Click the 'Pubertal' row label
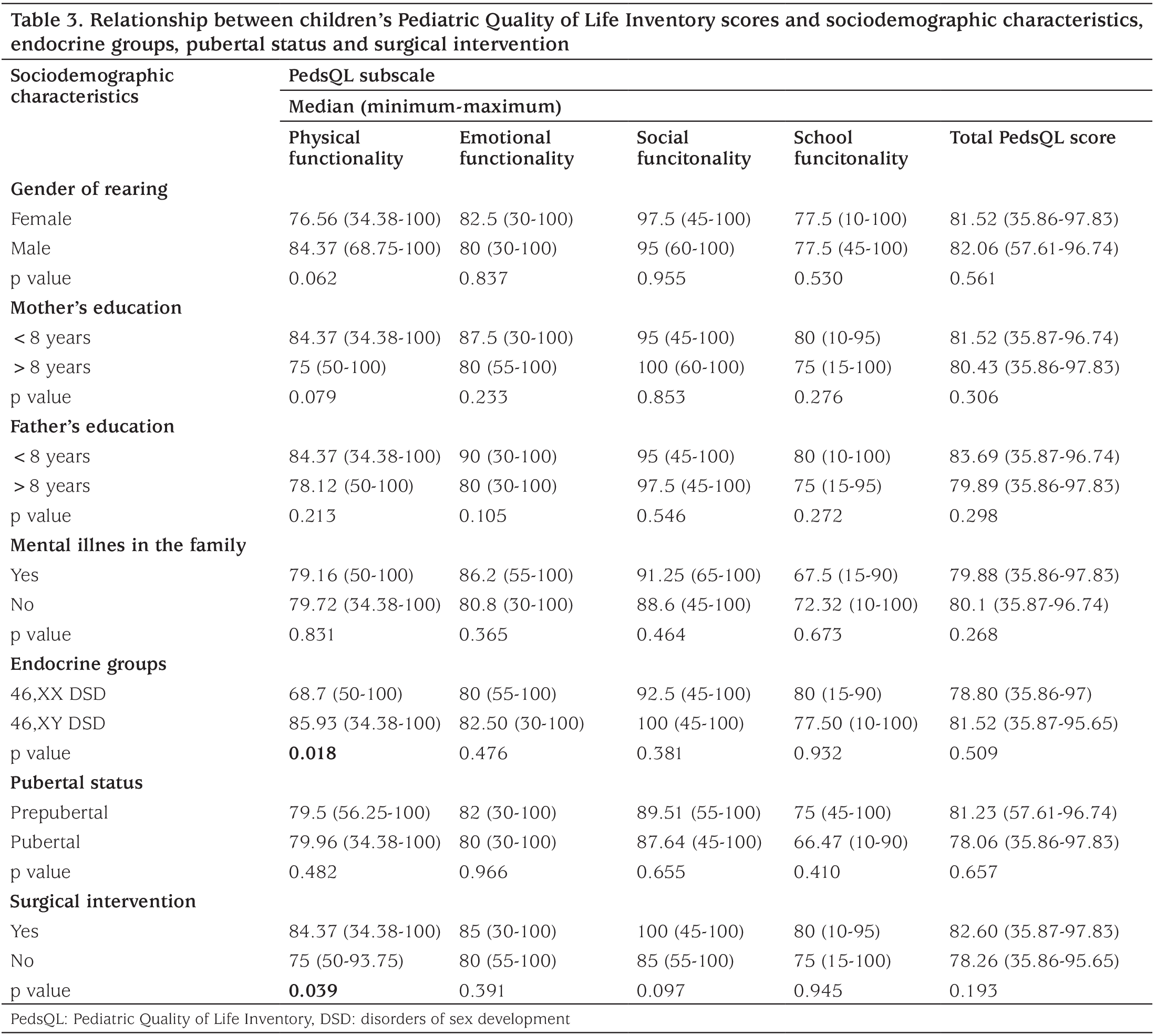 [x=46, y=842]
